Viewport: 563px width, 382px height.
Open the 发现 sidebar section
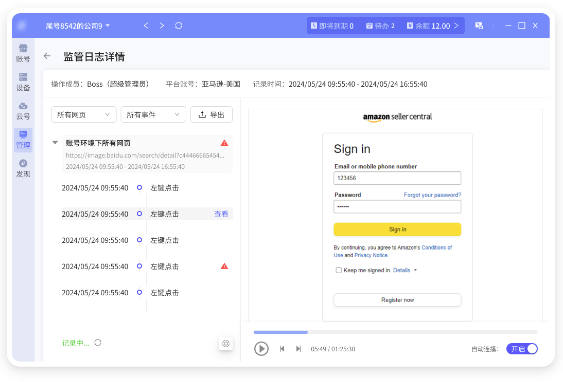tap(23, 168)
